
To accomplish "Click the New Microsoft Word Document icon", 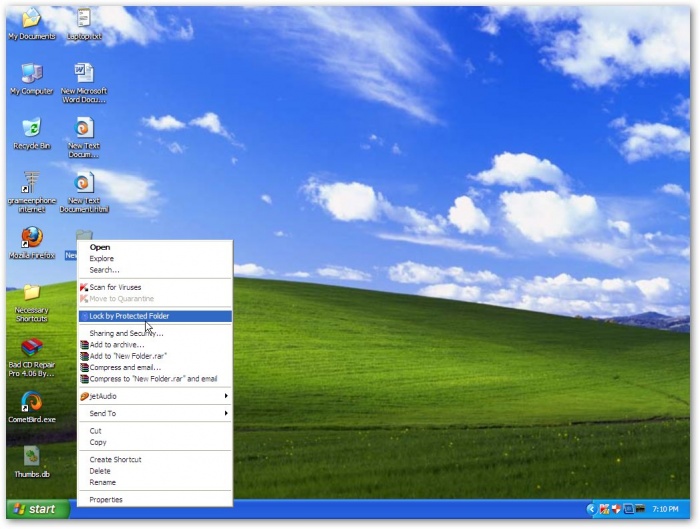I will 84,74.
